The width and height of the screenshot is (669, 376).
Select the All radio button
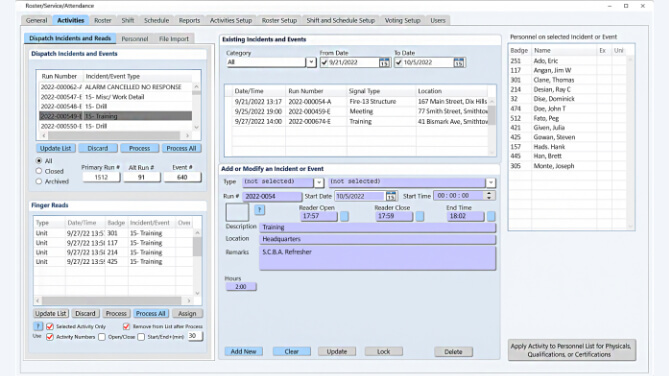coord(39,161)
